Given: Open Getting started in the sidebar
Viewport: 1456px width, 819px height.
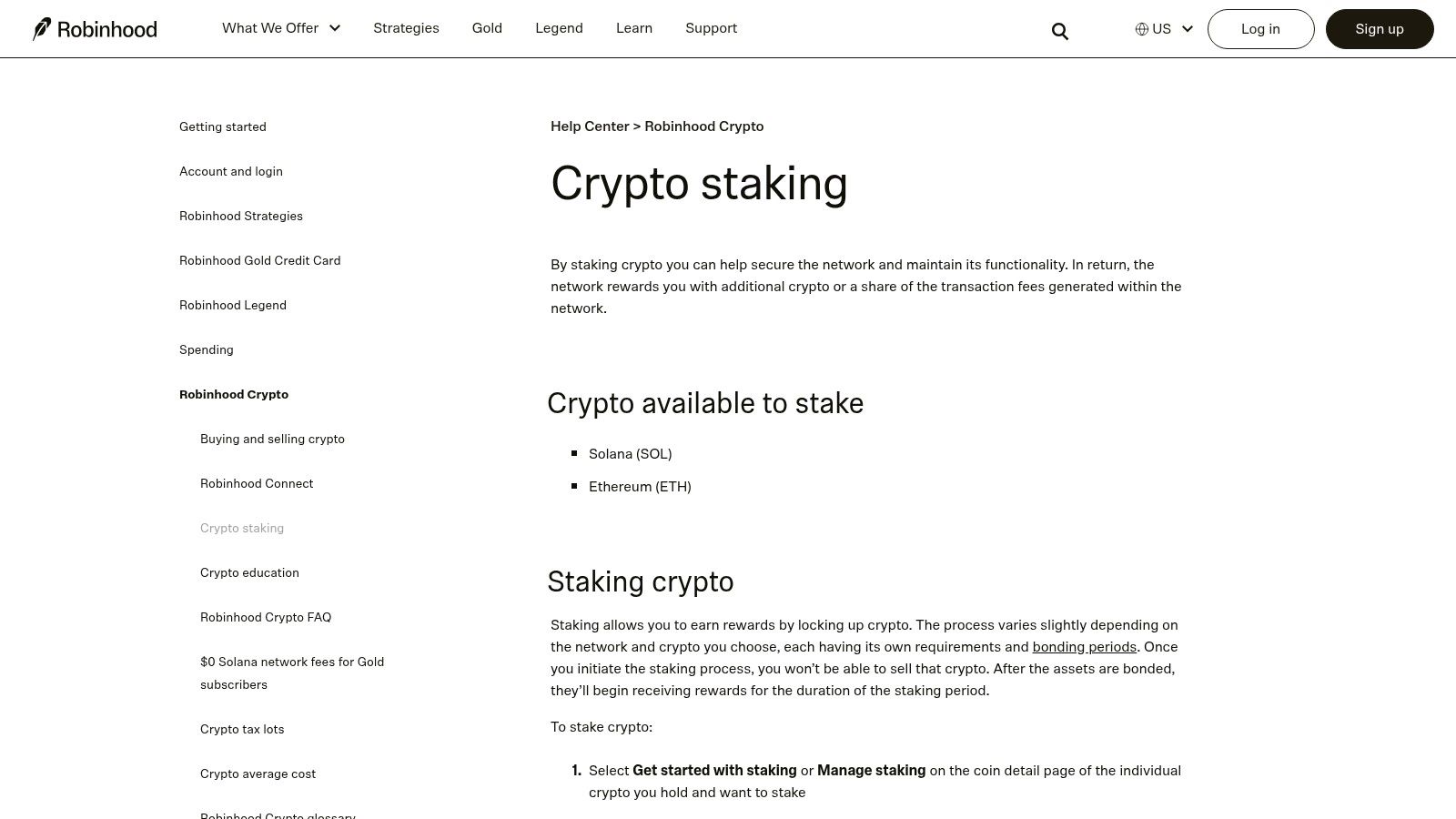Looking at the screenshot, I should (x=222, y=126).
